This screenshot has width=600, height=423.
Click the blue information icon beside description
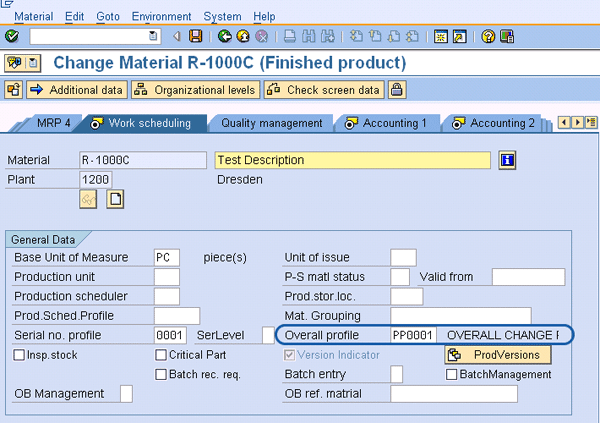[507, 160]
